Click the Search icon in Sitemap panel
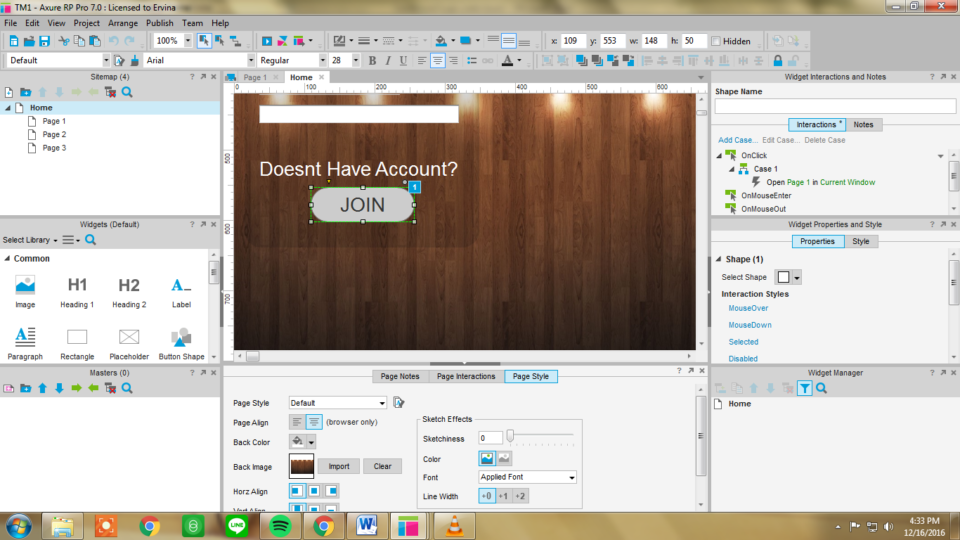This screenshot has width=960, height=540. pos(127,92)
